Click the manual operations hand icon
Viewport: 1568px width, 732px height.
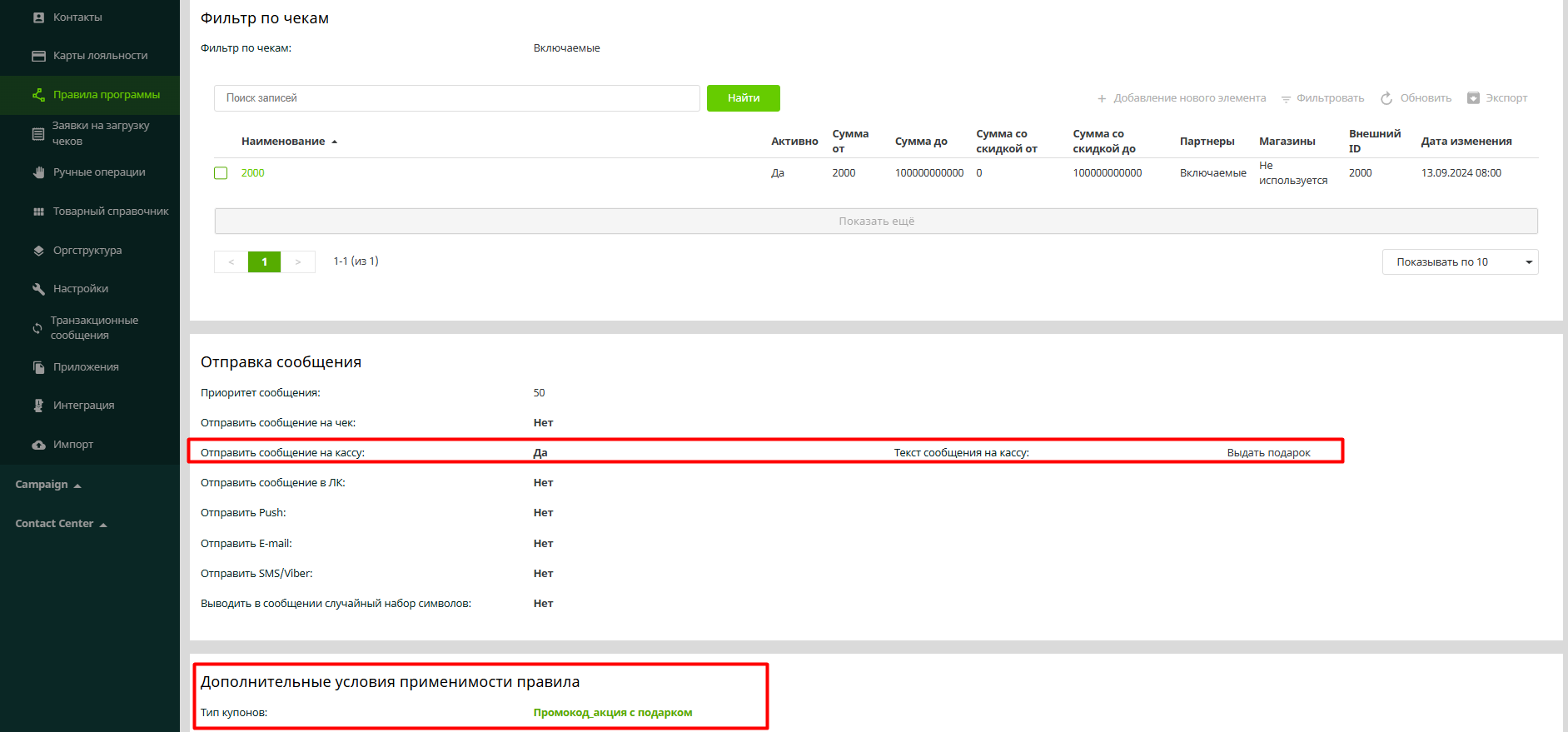pos(38,172)
